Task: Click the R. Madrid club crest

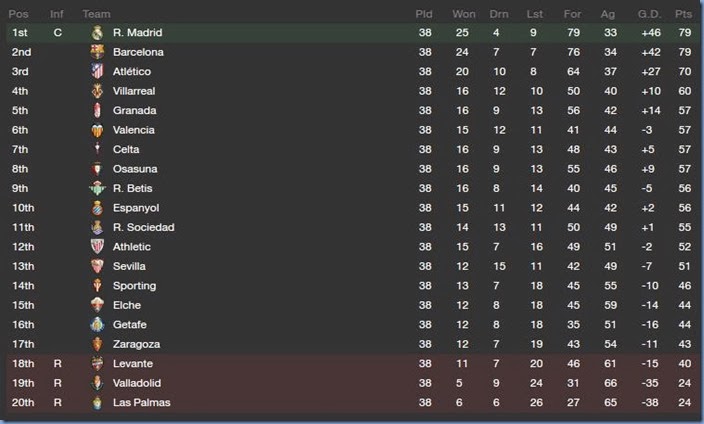Action: [97, 33]
